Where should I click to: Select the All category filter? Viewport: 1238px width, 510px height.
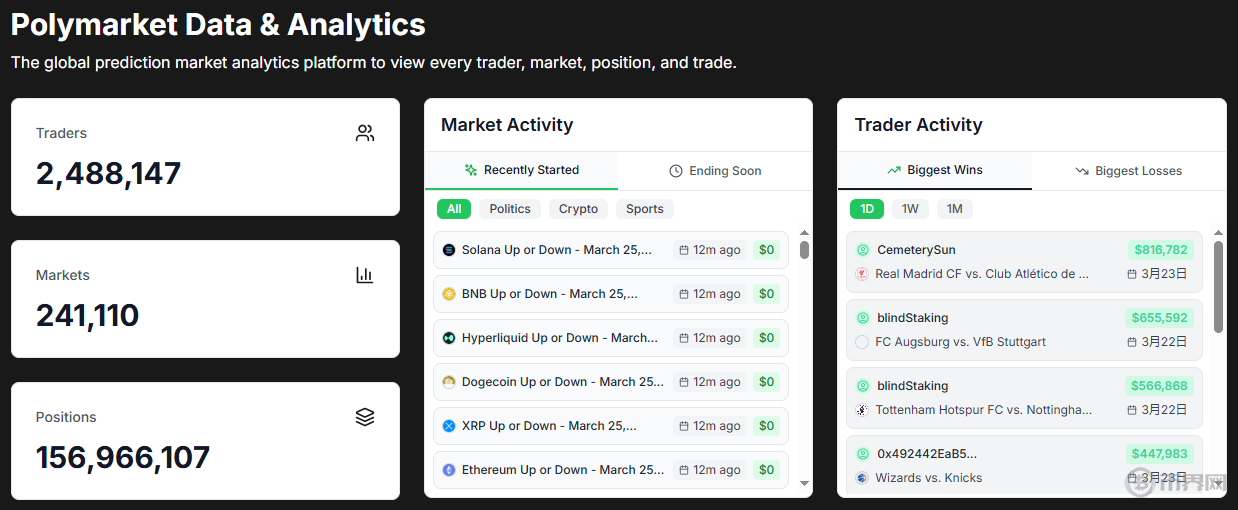(454, 209)
